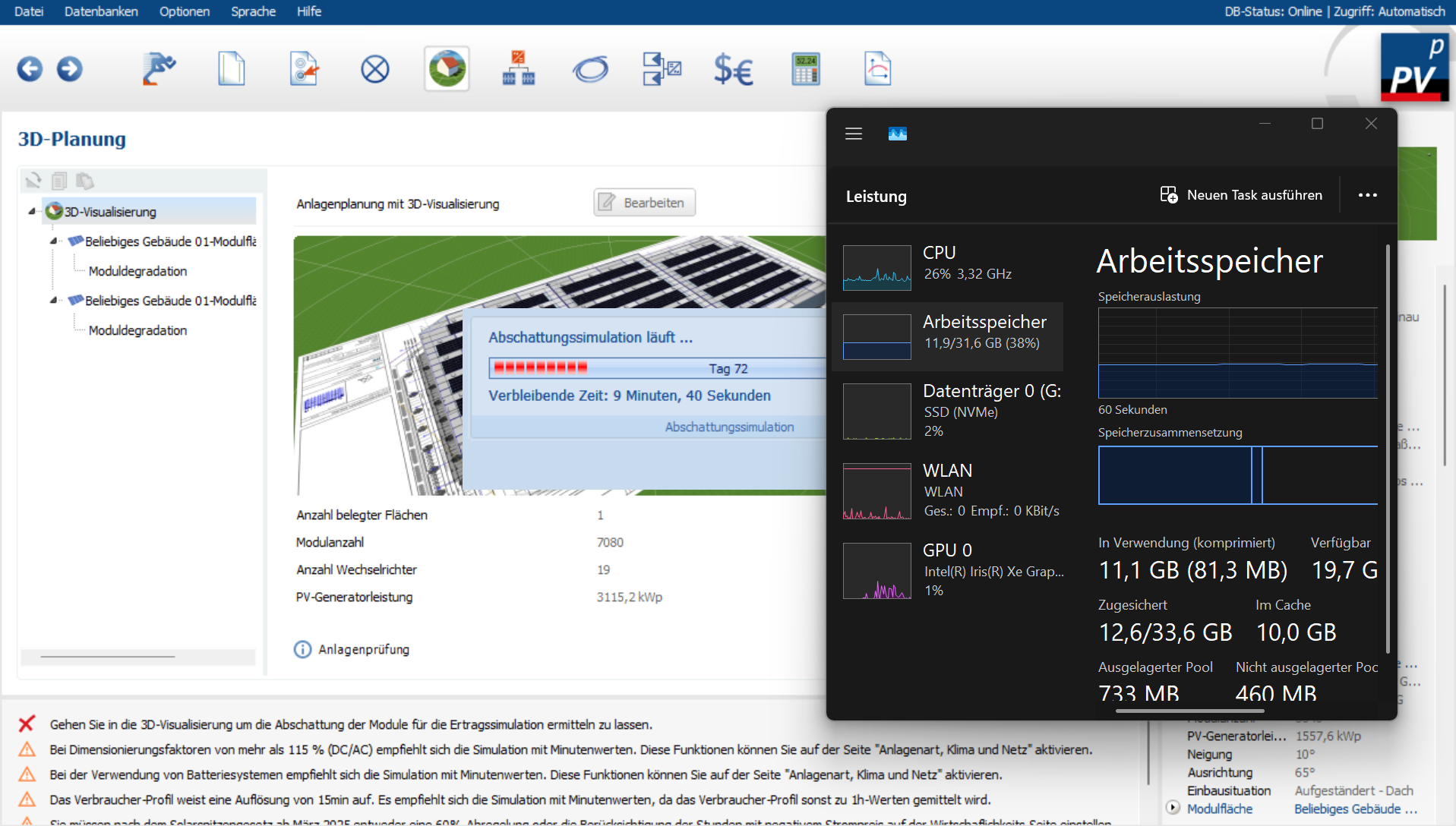Image resolution: width=1456 pixels, height=826 pixels.
Task: Select WLAN in performance list
Action: (x=948, y=490)
